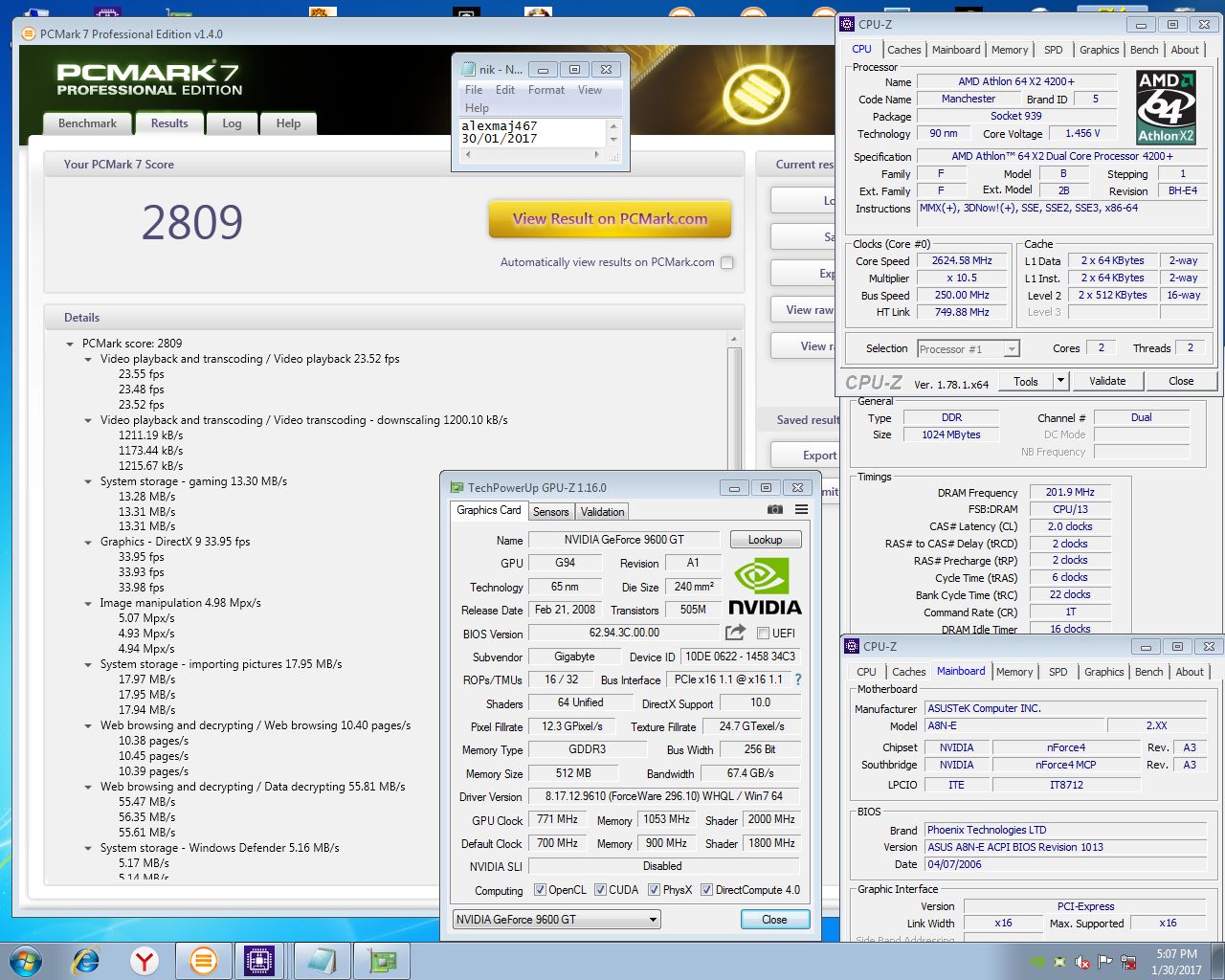This screenshot has height=980, width=1225.
Task: Collapse System storage importing pictures node
Action: (x=88, y=664)
